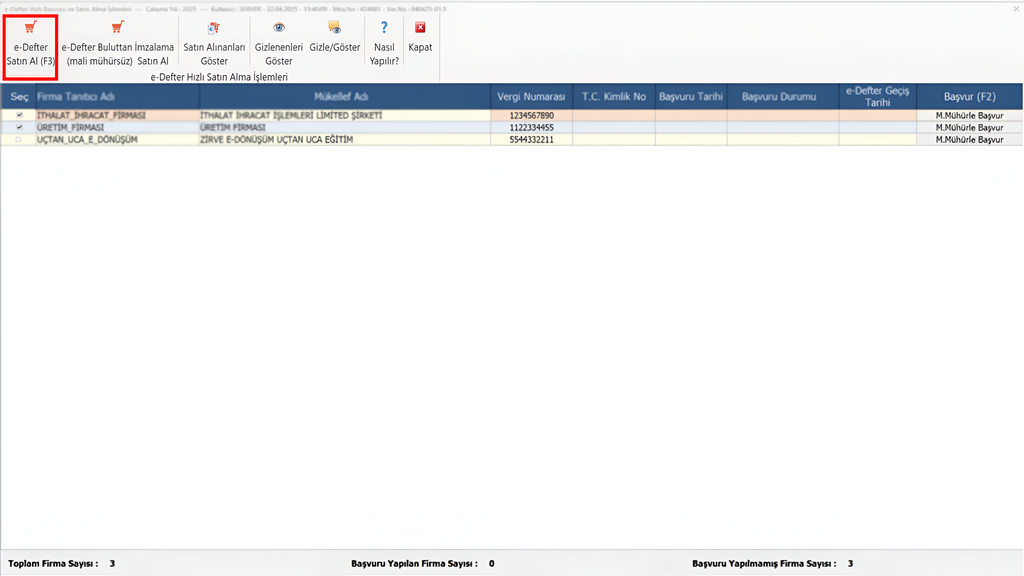The image size is (1024, 576).
Task: Click İTHALAT İHRACAT İŞLEMLERİ LİMİTED ŞİRKETİ cell
Action: coord(345,116)
